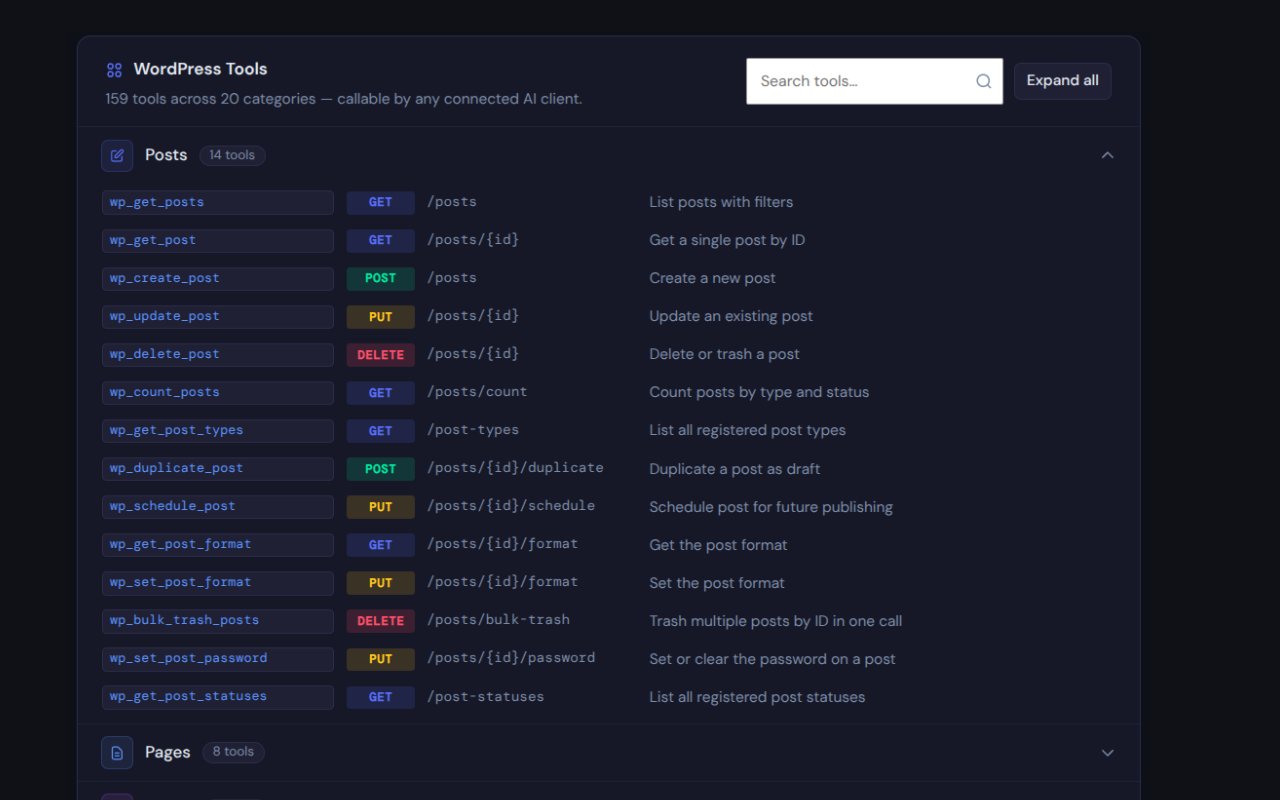Select the wp_update_post tool name
Screen dimensions: 1280x800
(x=218, y=316)
